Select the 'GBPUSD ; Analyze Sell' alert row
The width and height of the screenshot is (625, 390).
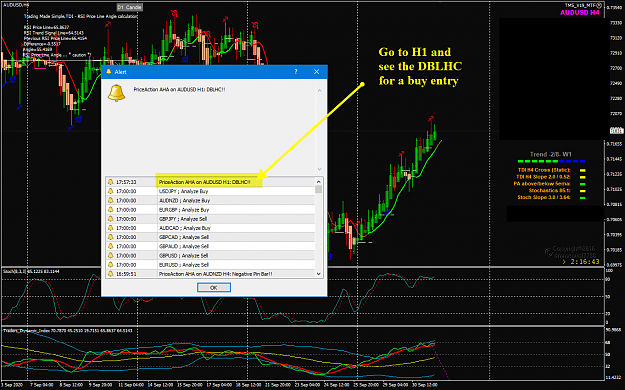coord(210,255)
